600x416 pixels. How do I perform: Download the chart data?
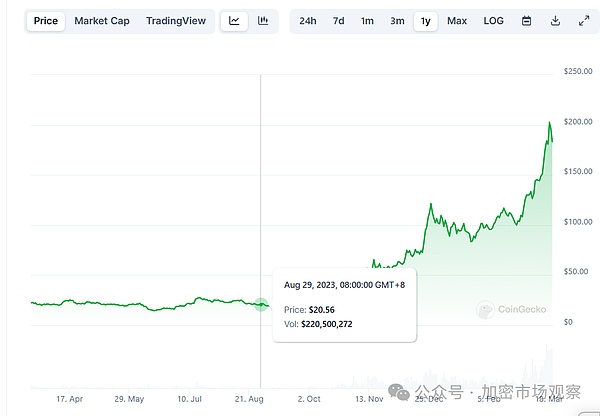click(x=555, y=21)
